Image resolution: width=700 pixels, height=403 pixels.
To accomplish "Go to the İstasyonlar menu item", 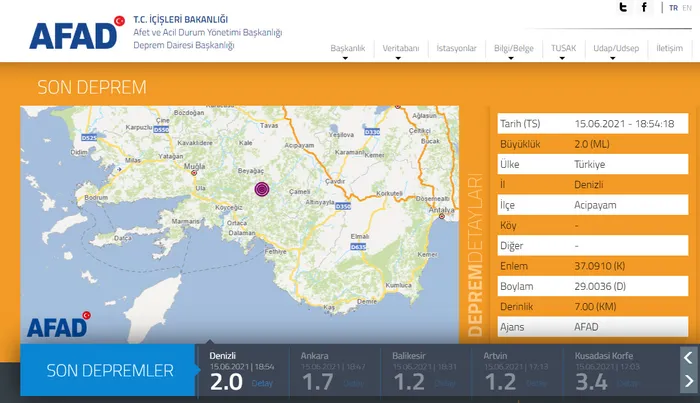I will coord(456,48).
